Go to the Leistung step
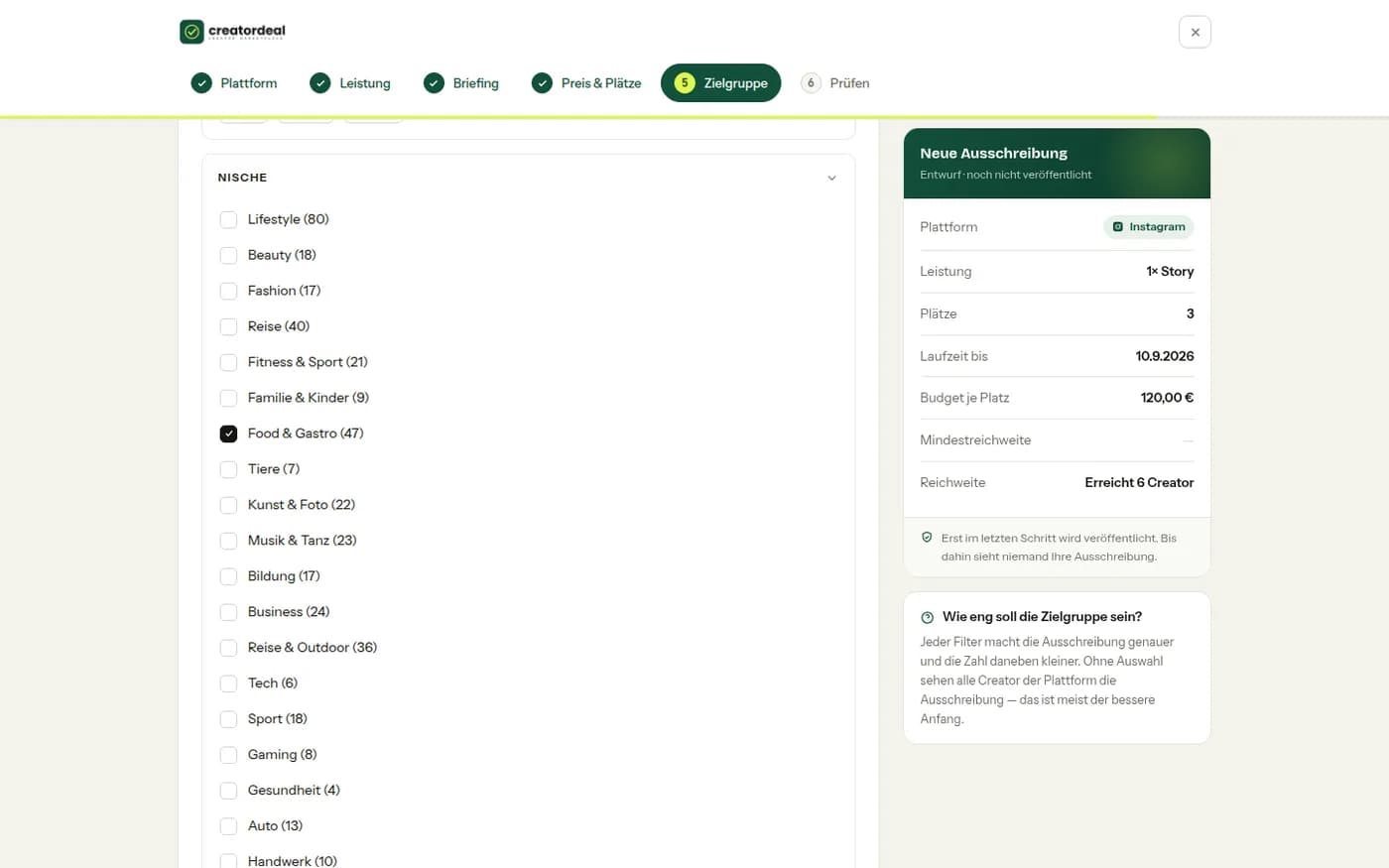This screenshot has width=1389, height=868. pos(351,83)
